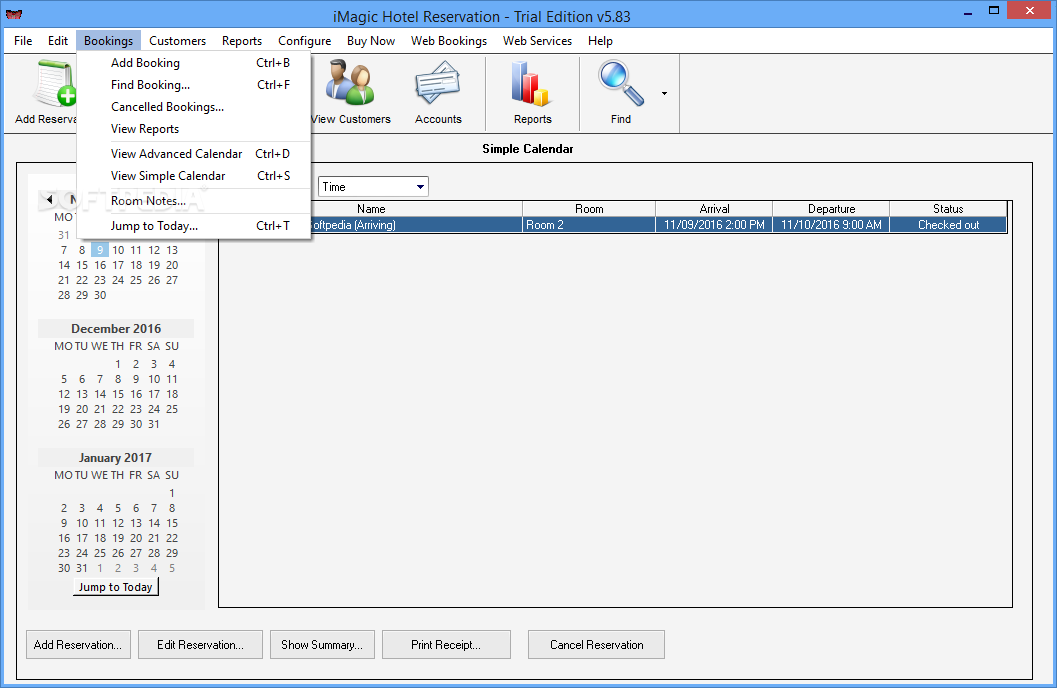Choose Find Booking... from the menu
This screenshot has height=688, width=1057.
pyautogui.click(x=194, y=85)
